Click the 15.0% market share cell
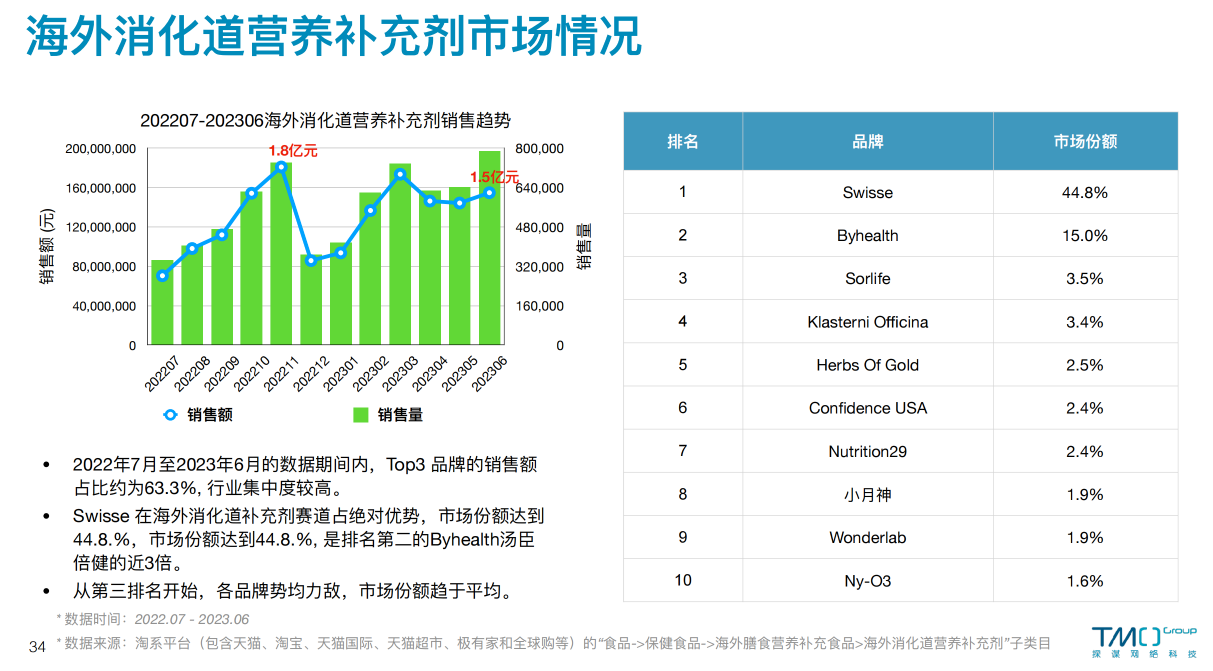 1085,236
